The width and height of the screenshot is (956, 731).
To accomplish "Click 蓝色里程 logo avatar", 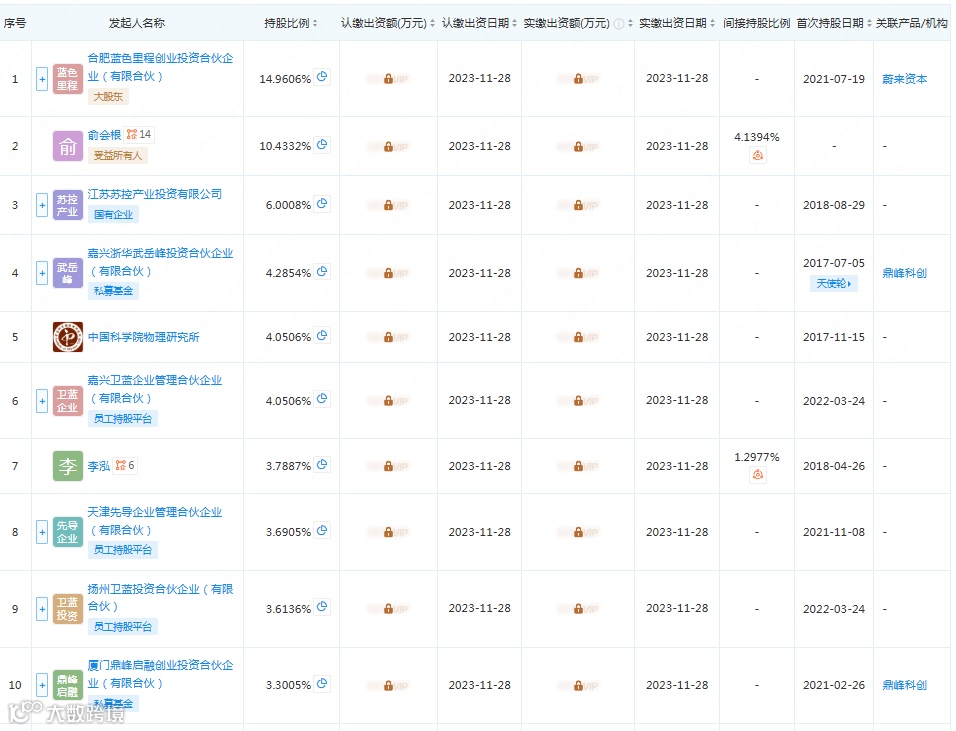I will 68,79.
